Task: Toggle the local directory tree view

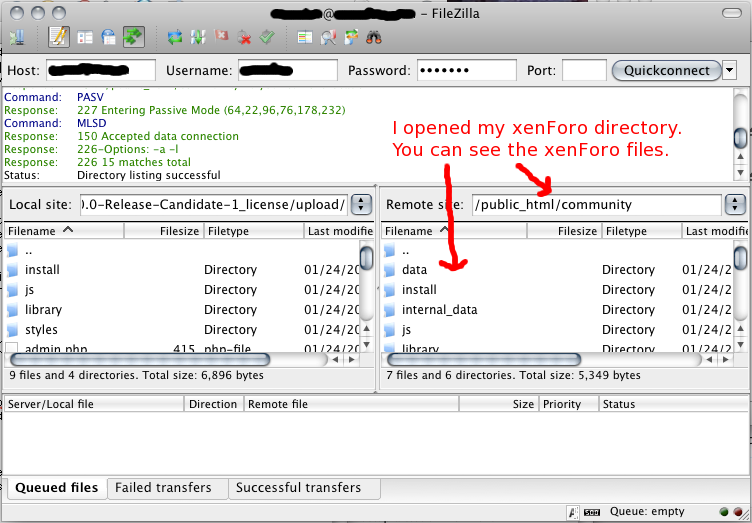Action: tap(84, 38)
